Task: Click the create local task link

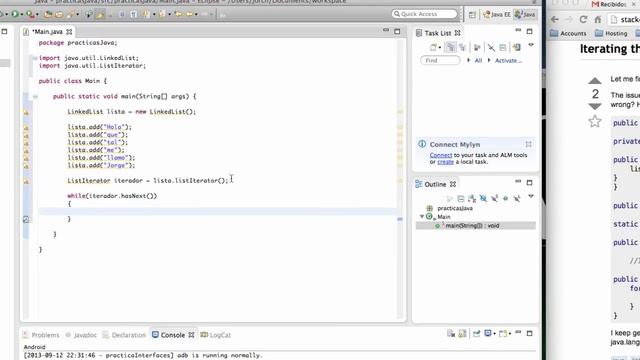Action: [445, 162]
